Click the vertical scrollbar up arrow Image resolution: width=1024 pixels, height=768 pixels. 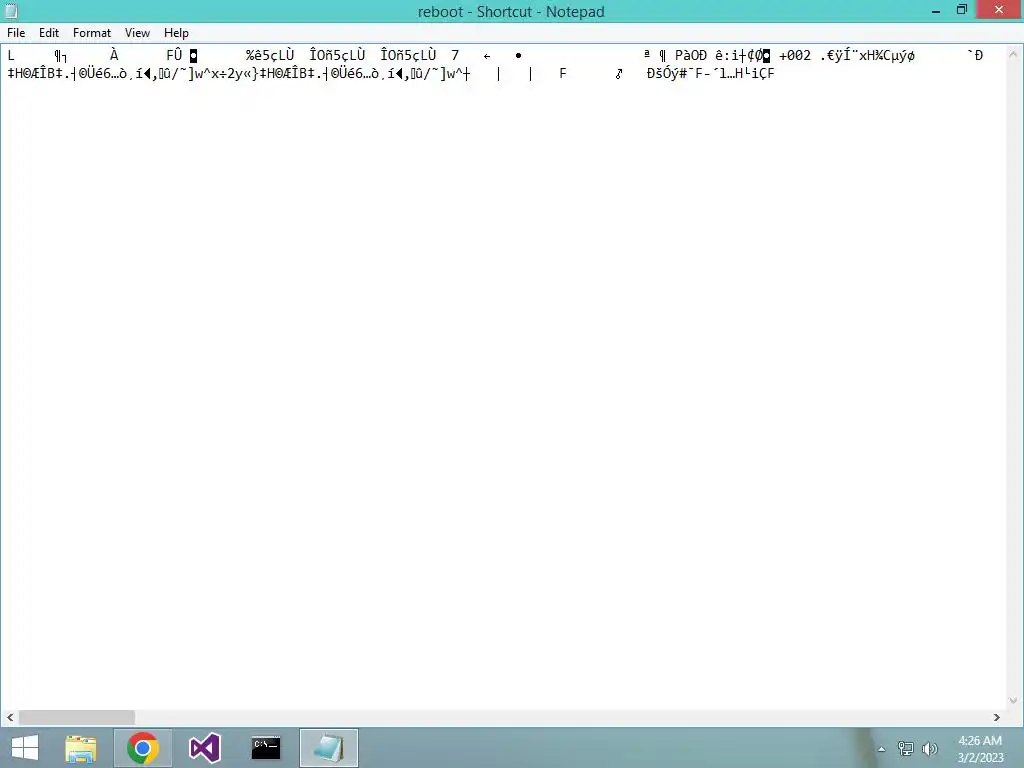[x=1014, y=54]
